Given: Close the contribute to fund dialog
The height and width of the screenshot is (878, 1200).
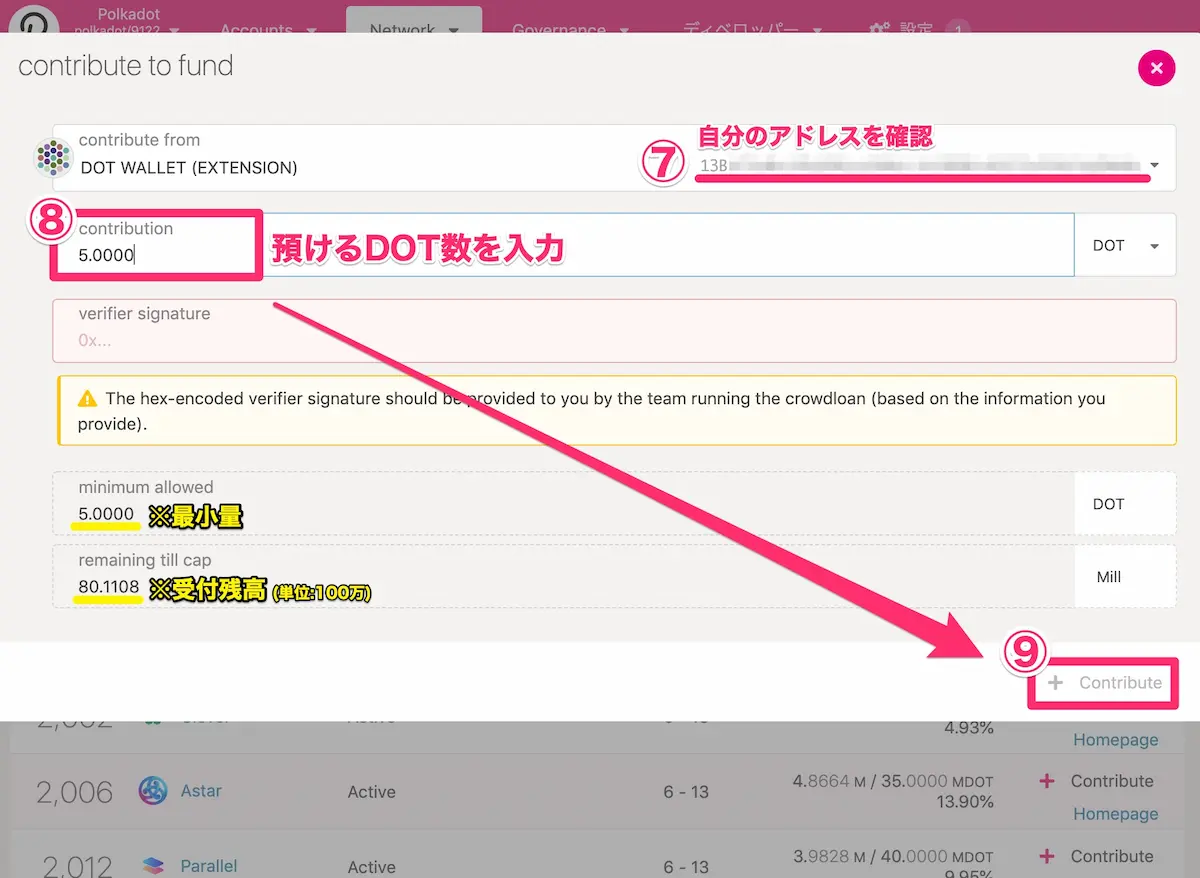Looking at the screenshot, I should coord(1156,68).
